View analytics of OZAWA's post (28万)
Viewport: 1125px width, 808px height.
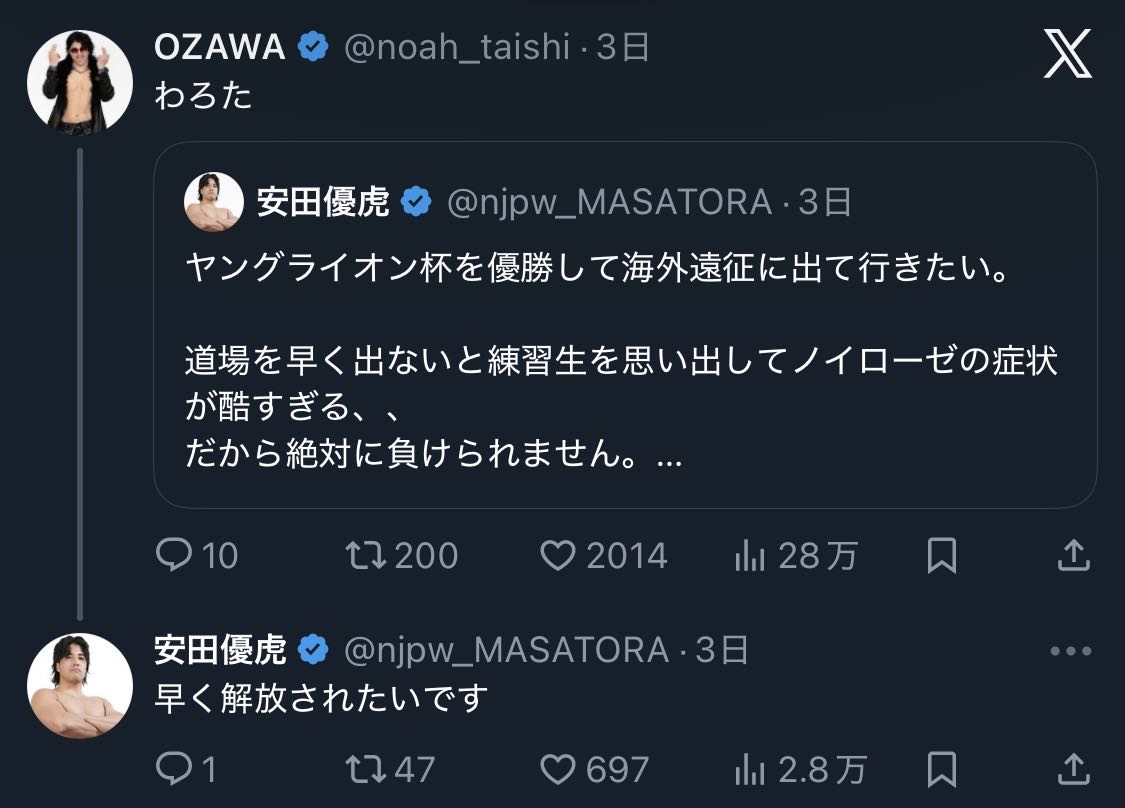tap(750, 555)
